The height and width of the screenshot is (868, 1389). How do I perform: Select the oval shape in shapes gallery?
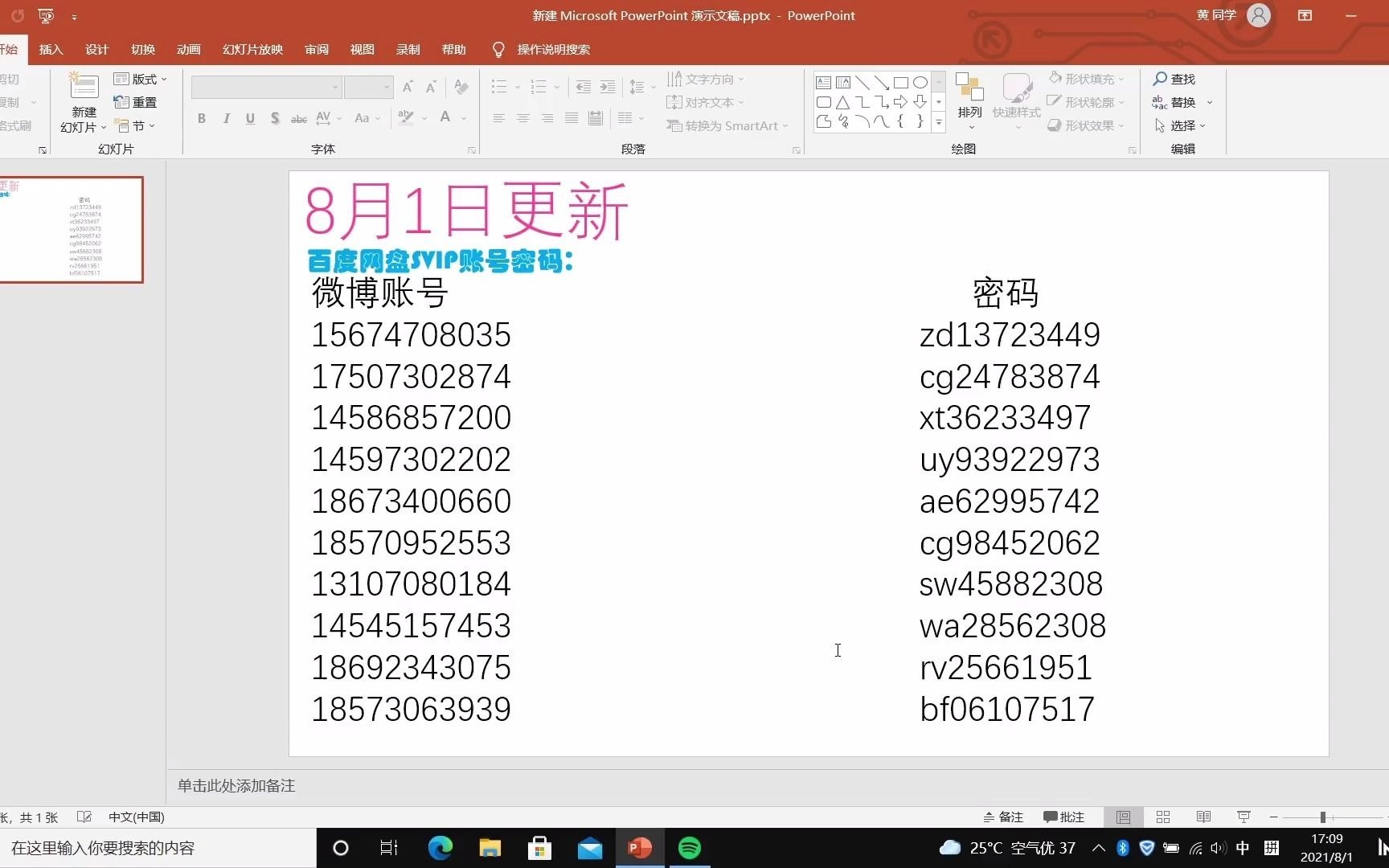[x=920, y=82]
